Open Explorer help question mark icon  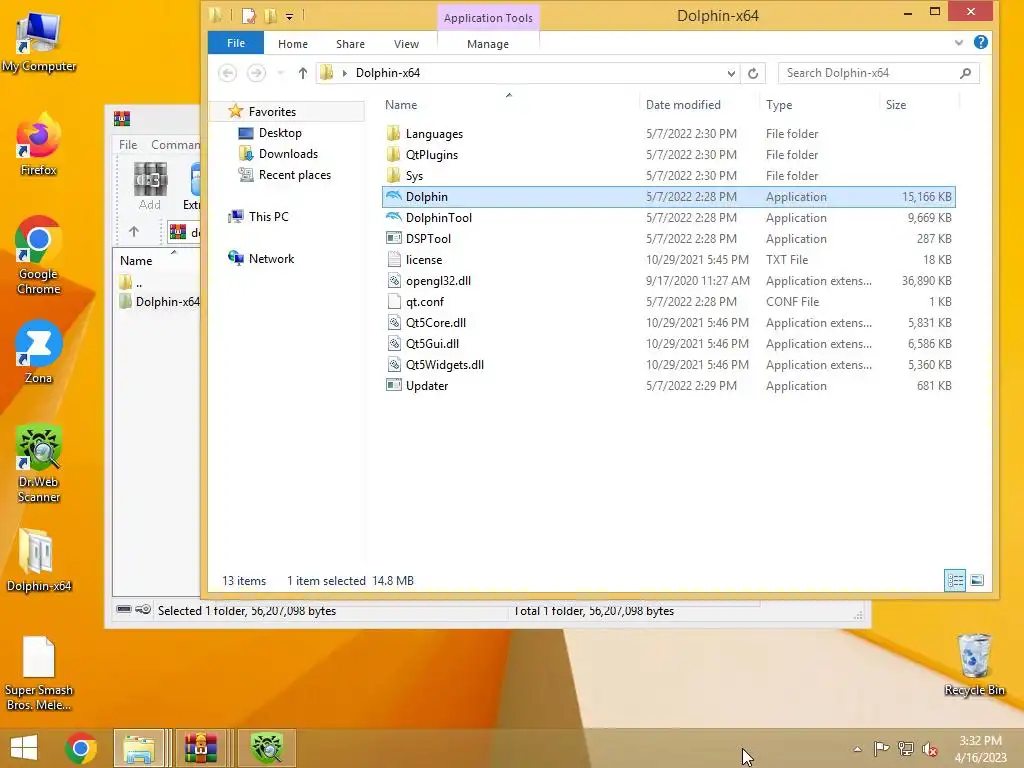point(980,42)
